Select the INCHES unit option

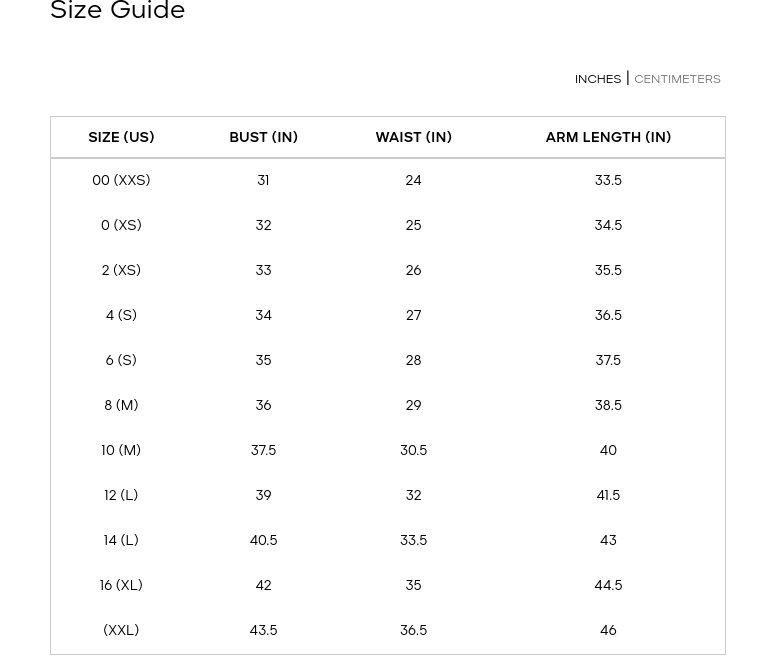(598, 79)
